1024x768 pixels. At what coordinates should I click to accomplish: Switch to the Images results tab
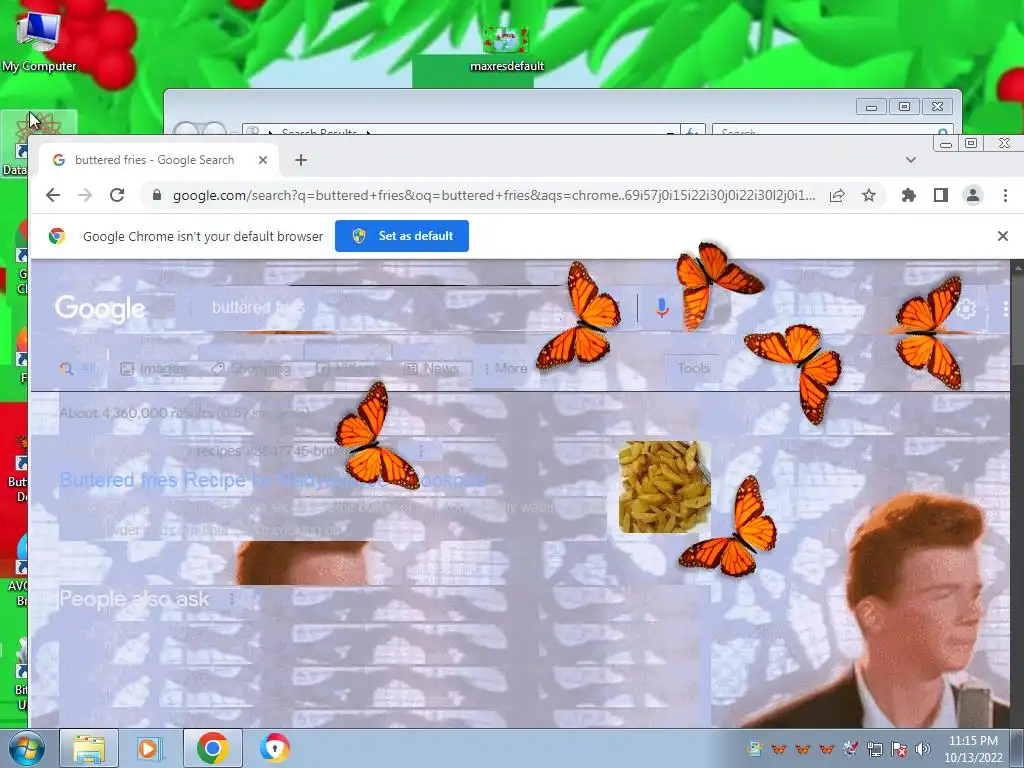click(x=153, y=369)
